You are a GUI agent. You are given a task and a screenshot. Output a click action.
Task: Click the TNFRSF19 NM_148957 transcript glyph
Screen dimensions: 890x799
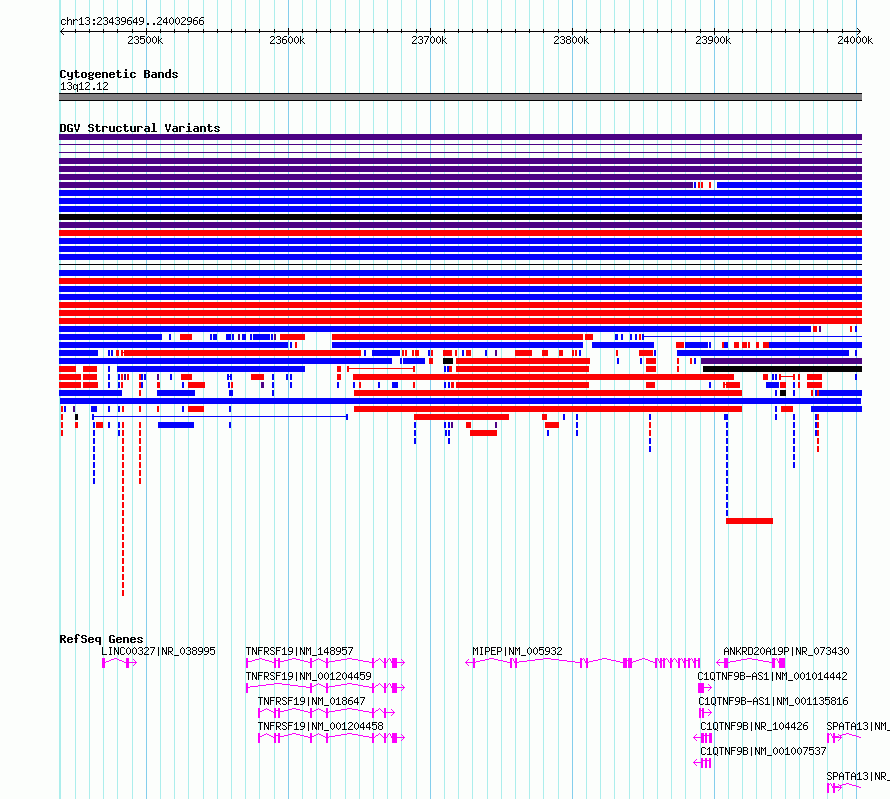tap(325, 663)
